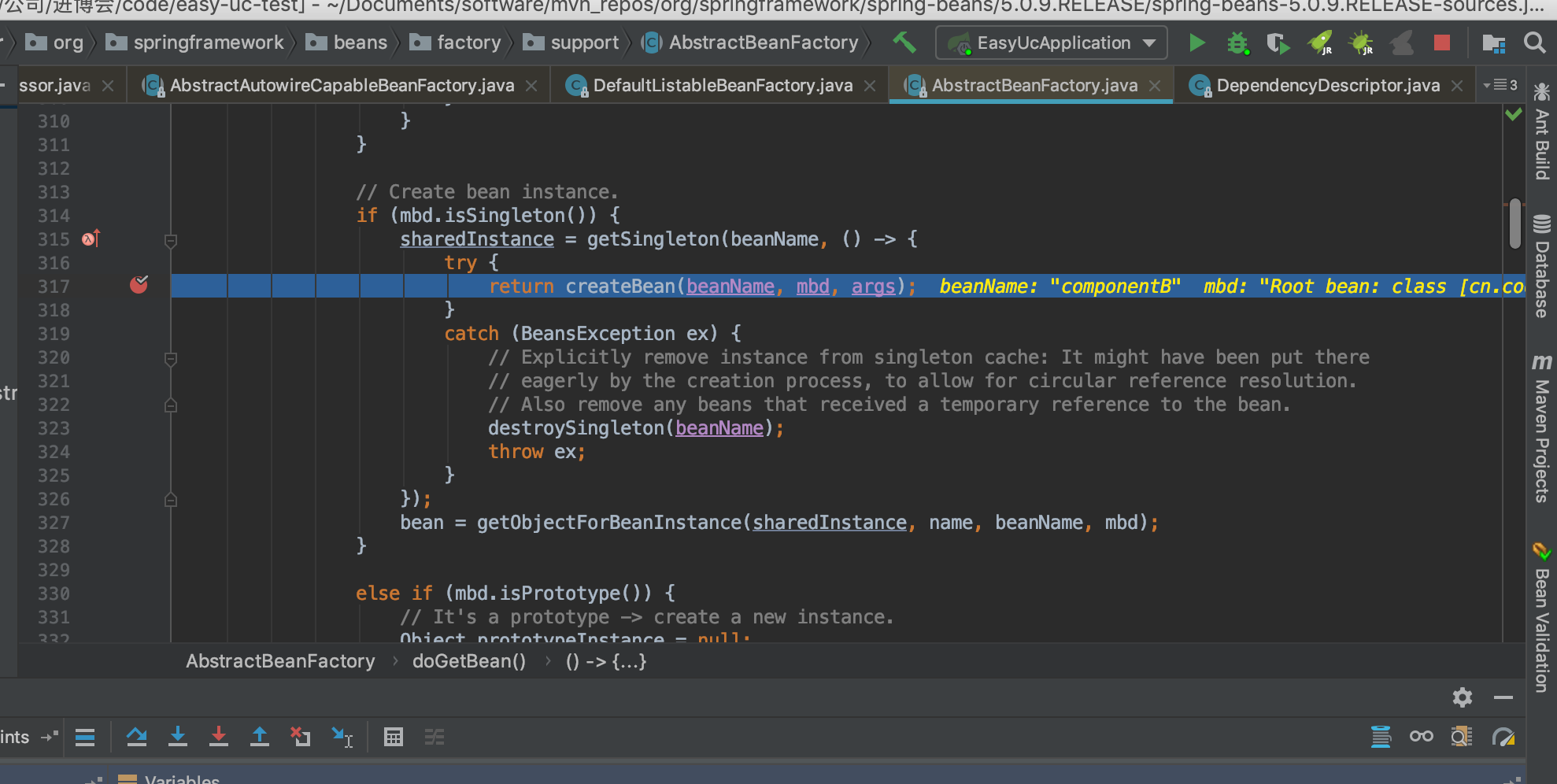
Task: Click the editor vertical scrollbar thumb
Action: click(1514, 224)
